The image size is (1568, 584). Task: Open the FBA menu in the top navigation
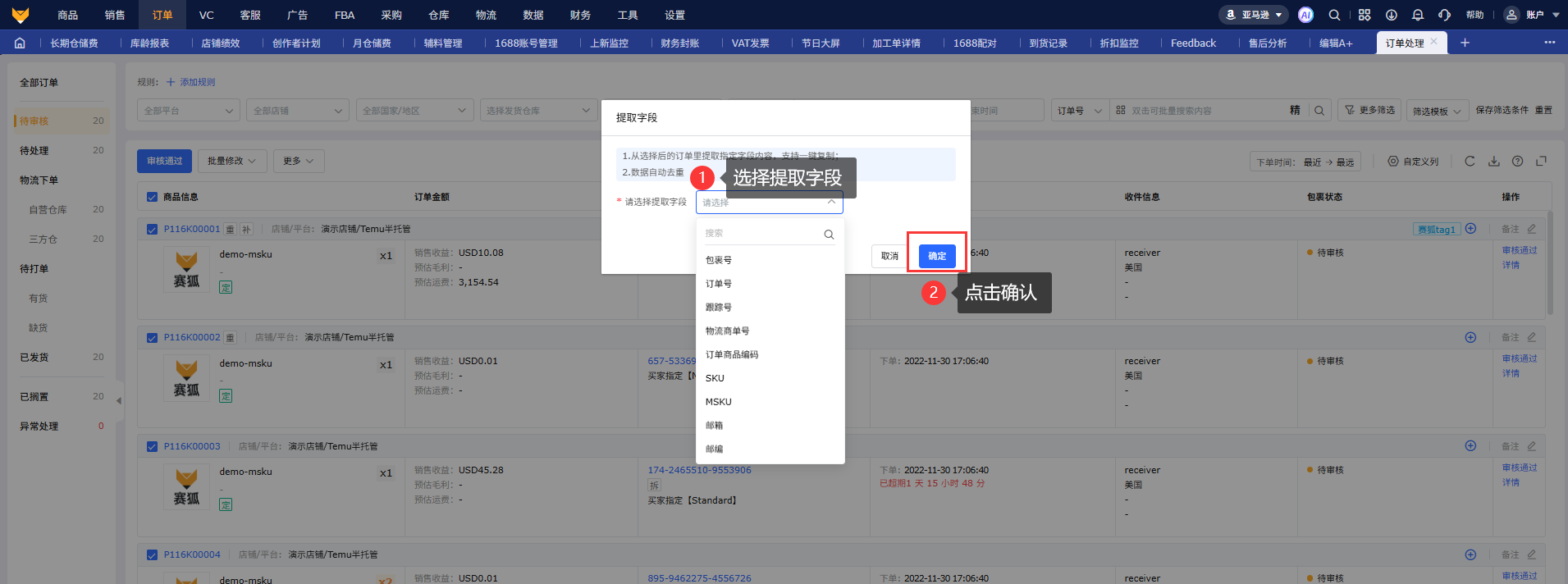[345, 15]
